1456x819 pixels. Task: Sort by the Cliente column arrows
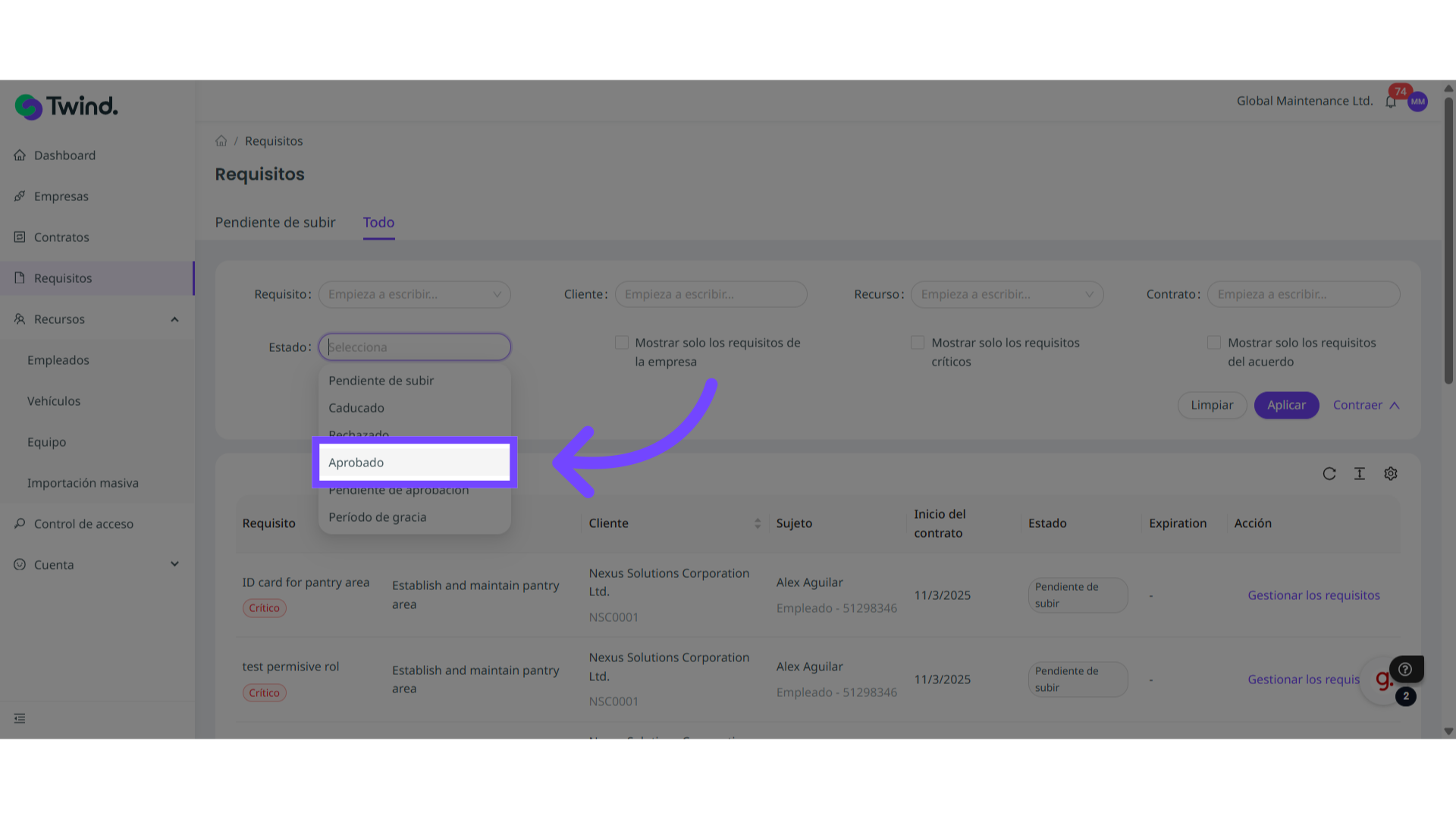pos(757,523)
